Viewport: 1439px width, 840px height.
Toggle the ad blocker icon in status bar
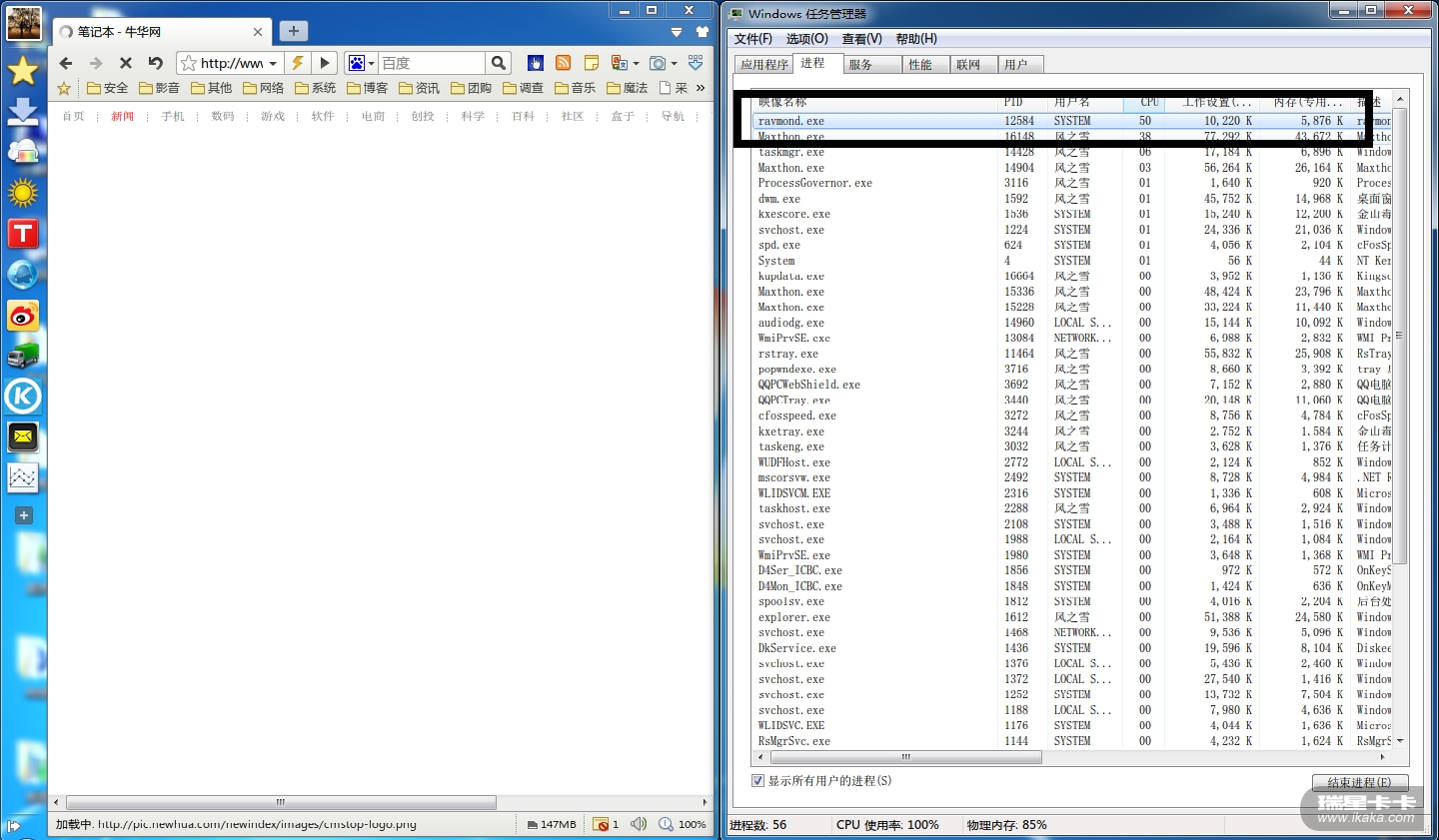[601, 824]
